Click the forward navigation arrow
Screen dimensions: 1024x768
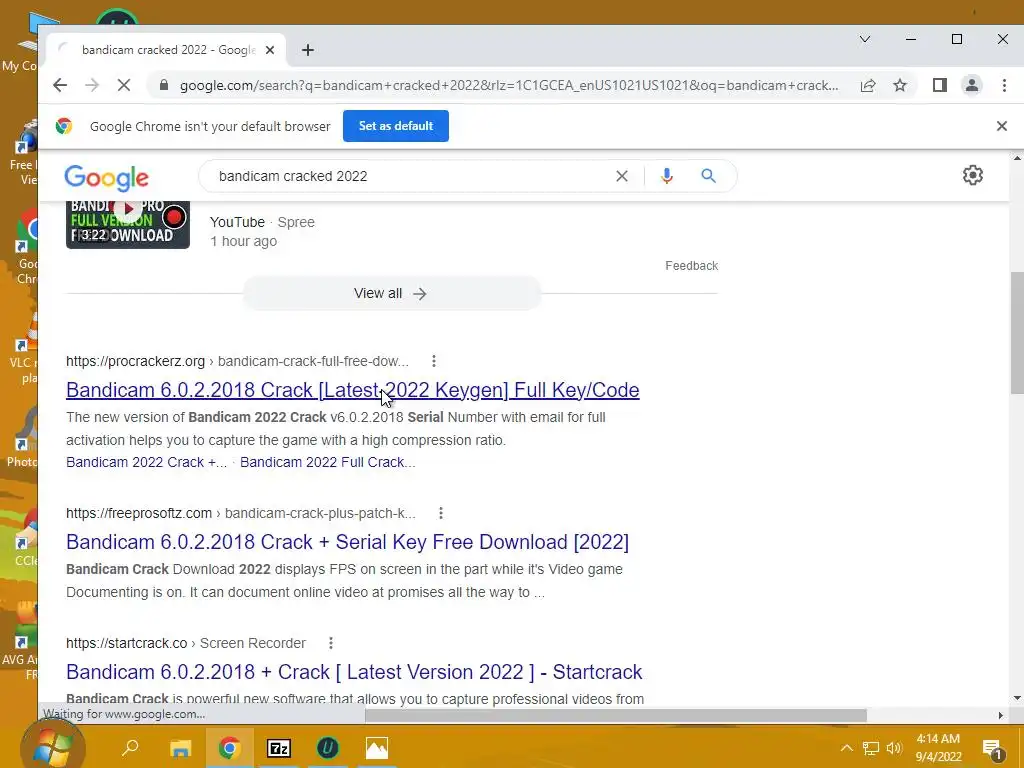[x=92, y=85]
